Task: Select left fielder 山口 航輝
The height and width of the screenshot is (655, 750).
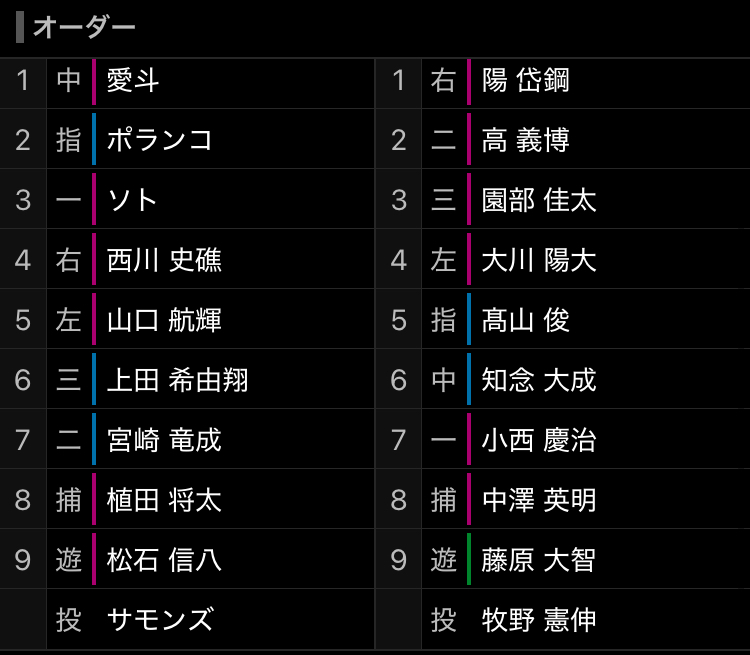Action: coord(164,320)
